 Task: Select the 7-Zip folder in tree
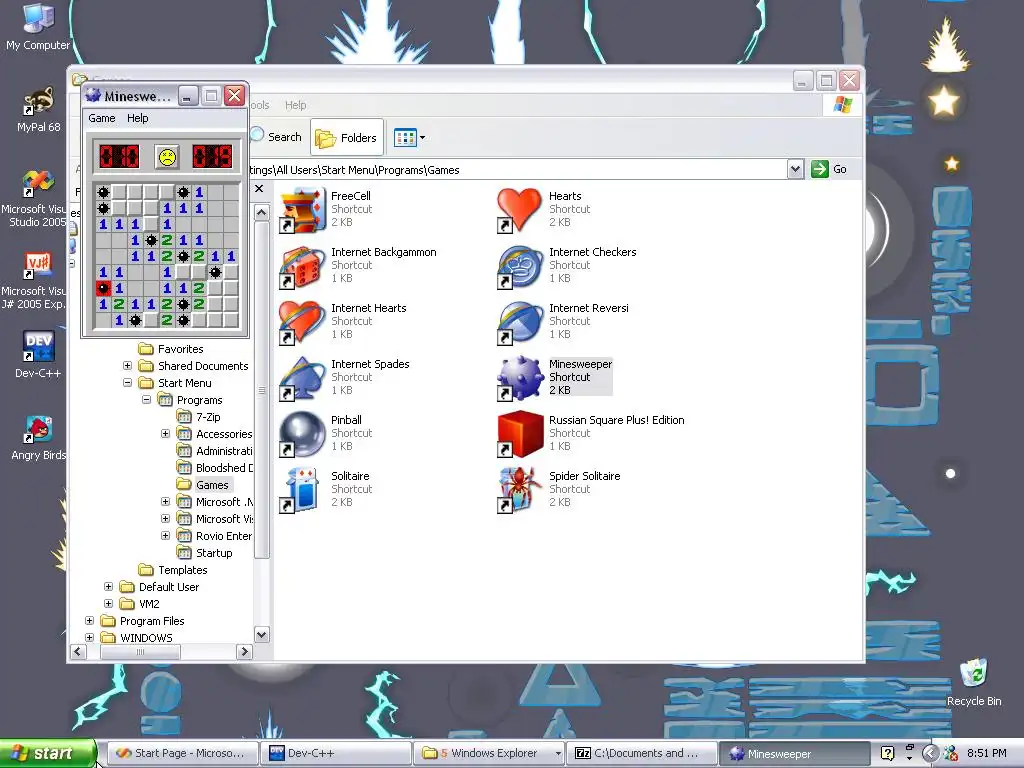(x=199, y=417)
